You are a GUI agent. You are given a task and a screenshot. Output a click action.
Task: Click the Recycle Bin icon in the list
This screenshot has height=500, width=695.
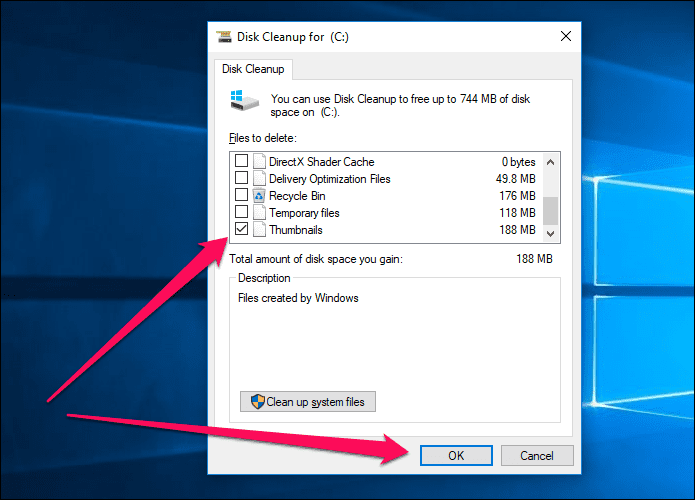pyautogui.click(x=259, y=195)
